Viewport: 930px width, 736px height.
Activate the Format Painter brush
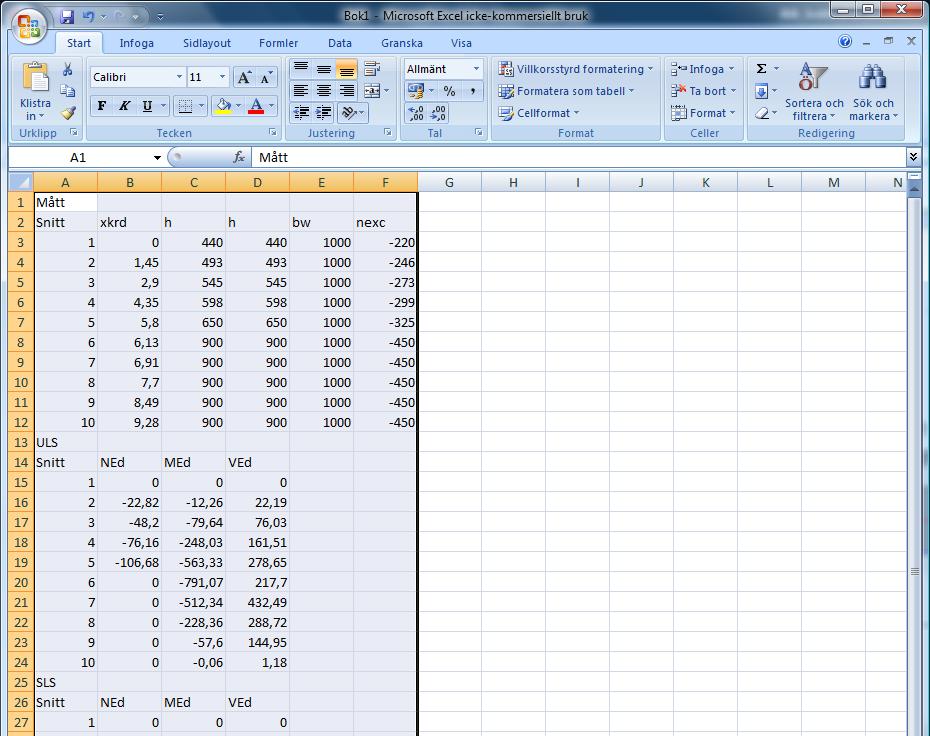click(68, 113)
